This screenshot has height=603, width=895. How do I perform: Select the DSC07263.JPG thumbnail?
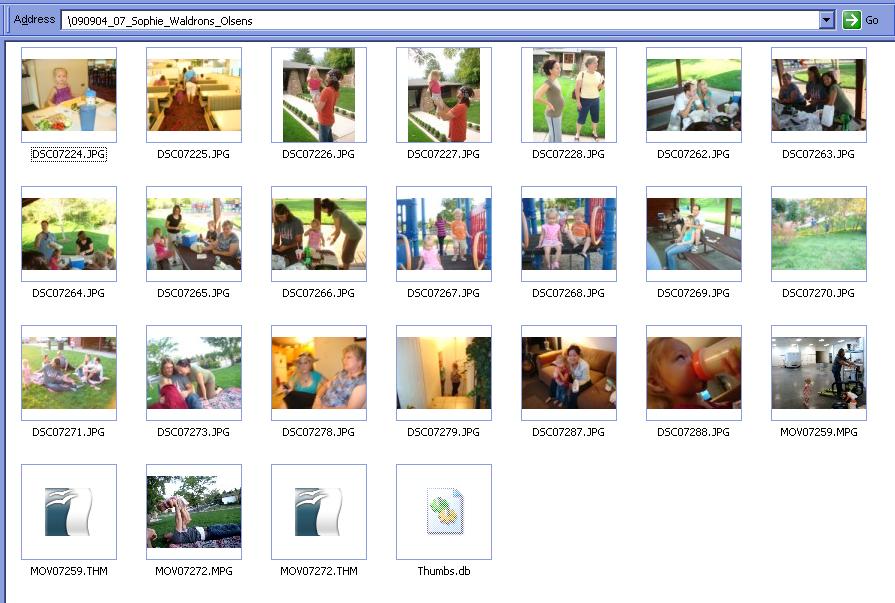[819, 95]
